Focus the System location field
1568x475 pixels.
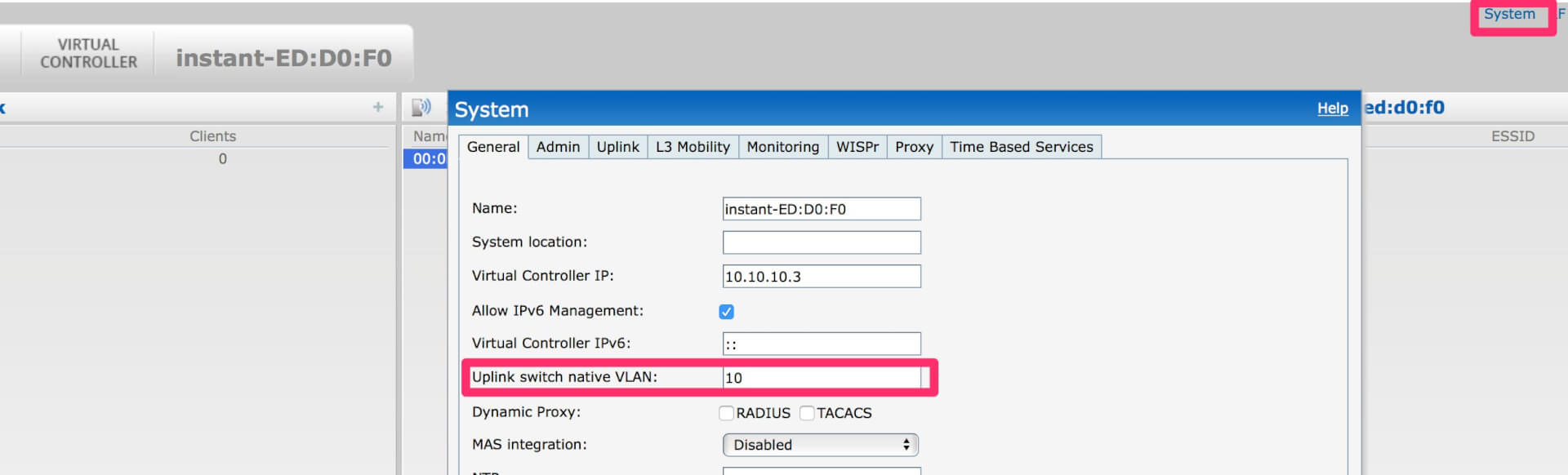pos(821,242)
